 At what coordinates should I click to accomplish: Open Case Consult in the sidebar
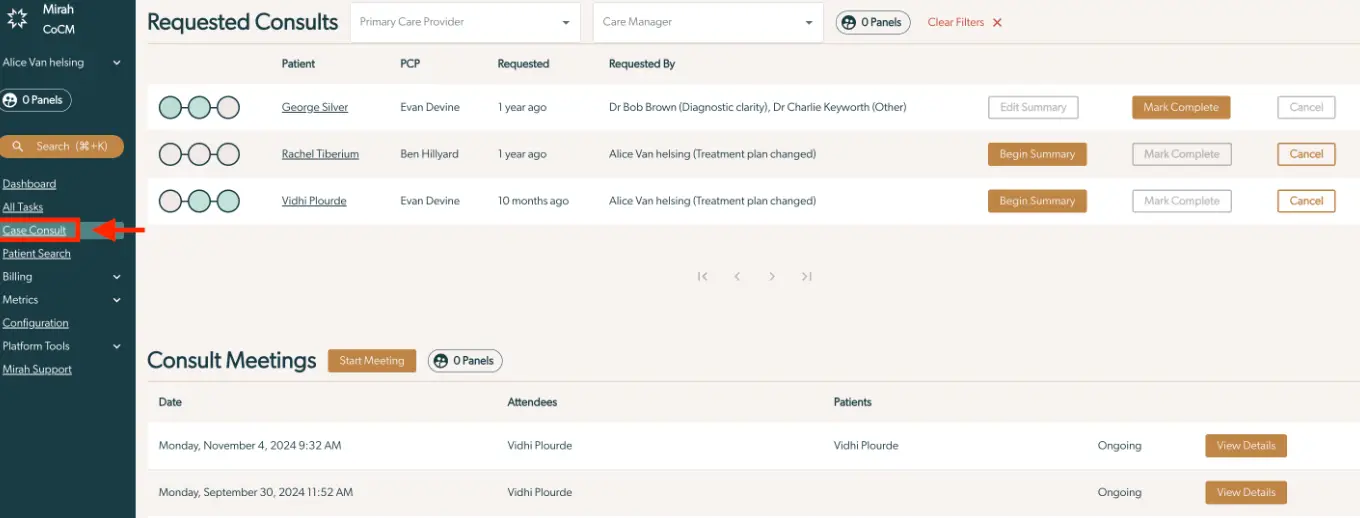[x=35, y=231]
